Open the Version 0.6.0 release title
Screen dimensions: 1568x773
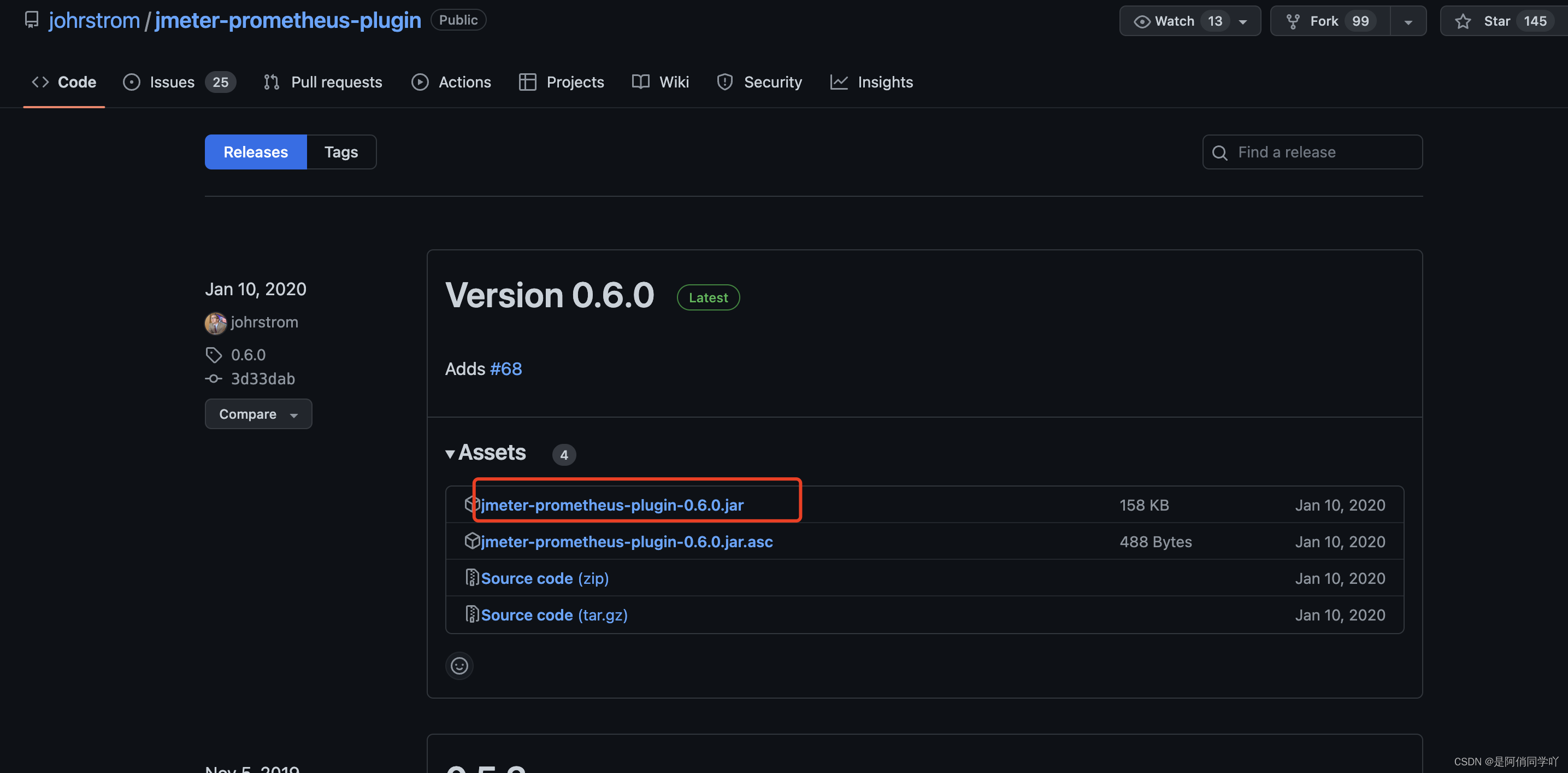[550, 295]
